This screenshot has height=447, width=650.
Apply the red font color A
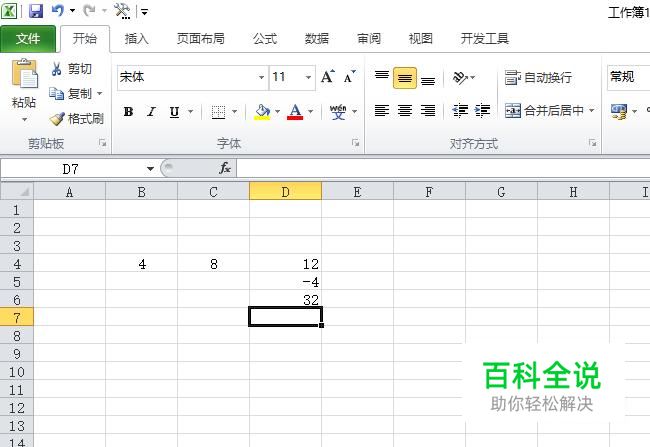[295, 112]
